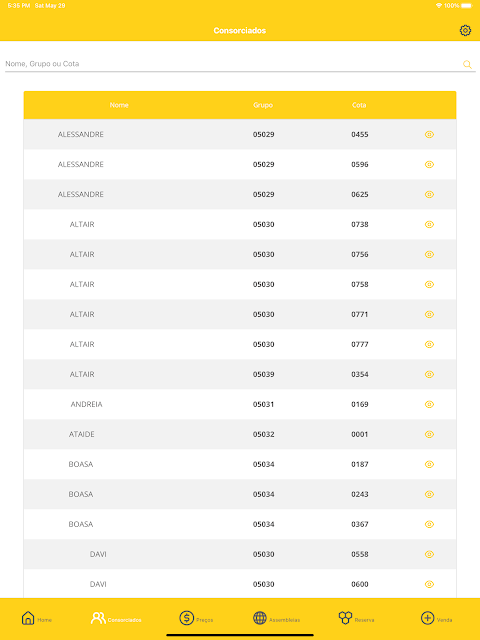The height and width of the screenshot is (640, 480).
Task: Select ALTAIR row with cota 0354
Action: click(240, 374)
